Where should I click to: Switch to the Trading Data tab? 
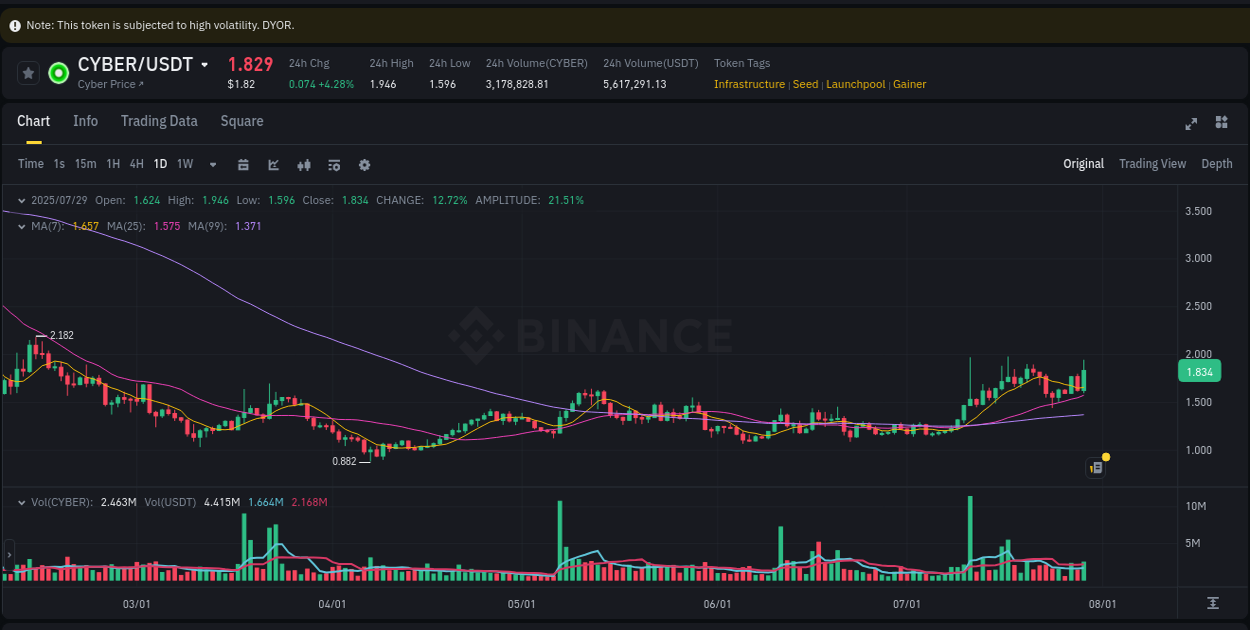click(159, 121)
